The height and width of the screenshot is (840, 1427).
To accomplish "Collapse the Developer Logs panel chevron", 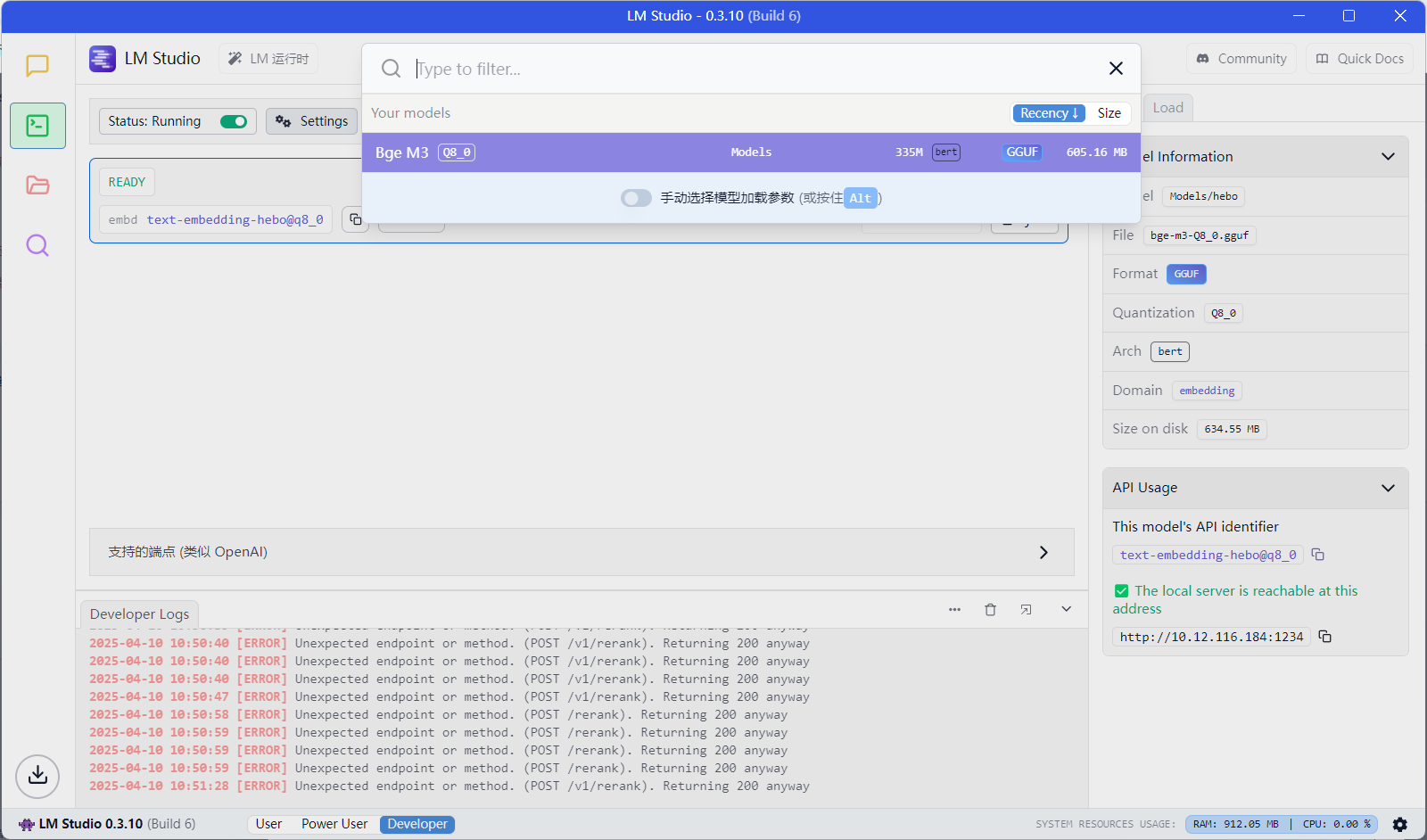I will click(x=1066, y=610).
